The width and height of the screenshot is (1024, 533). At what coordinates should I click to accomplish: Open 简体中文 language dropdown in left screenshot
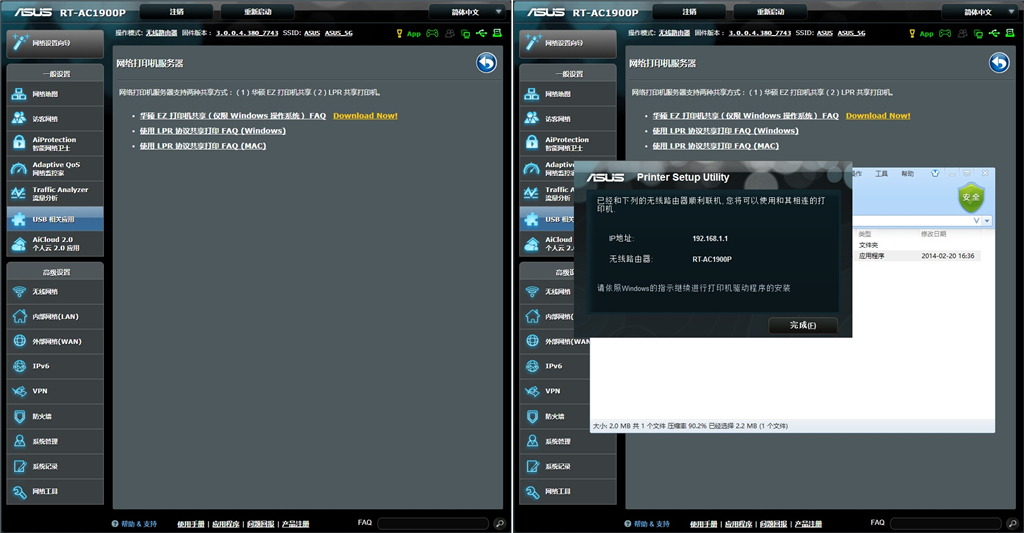point(467,12)
